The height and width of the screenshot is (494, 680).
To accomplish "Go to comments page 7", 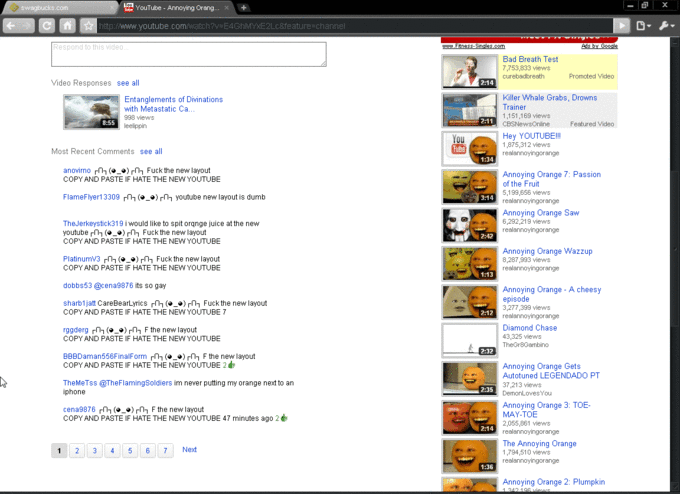I will point(165,451).
